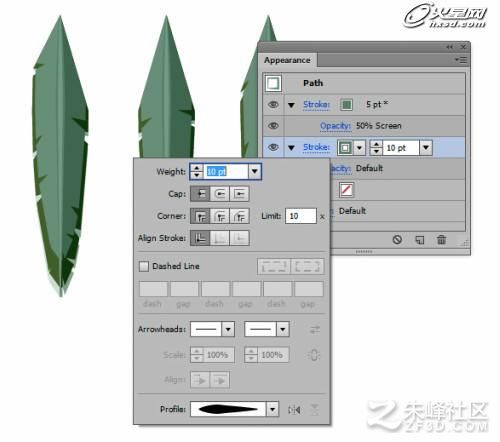This screenshot has height=442, width=500.
Task: Hide the 5 pt Stroke visibility eye
Action: [x=273, y=105]
